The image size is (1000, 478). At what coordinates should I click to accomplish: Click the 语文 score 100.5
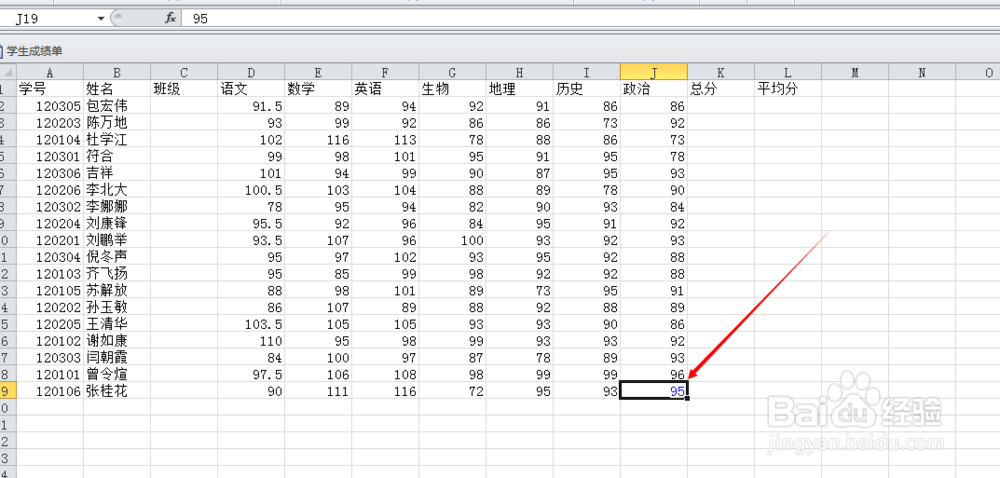(x=251, y=190)
